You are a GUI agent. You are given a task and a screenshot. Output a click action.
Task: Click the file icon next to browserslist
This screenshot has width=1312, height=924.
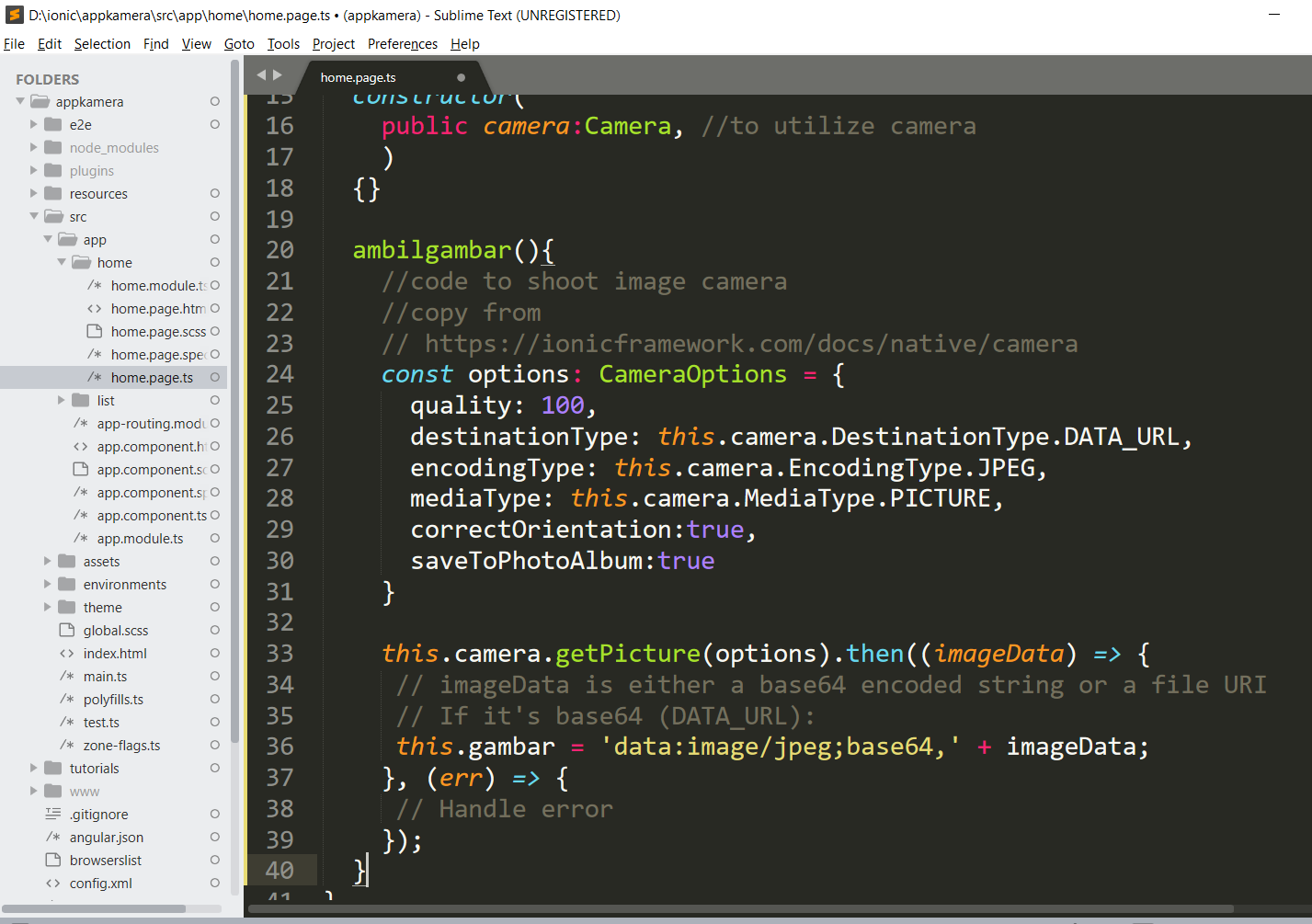(53, 860)
